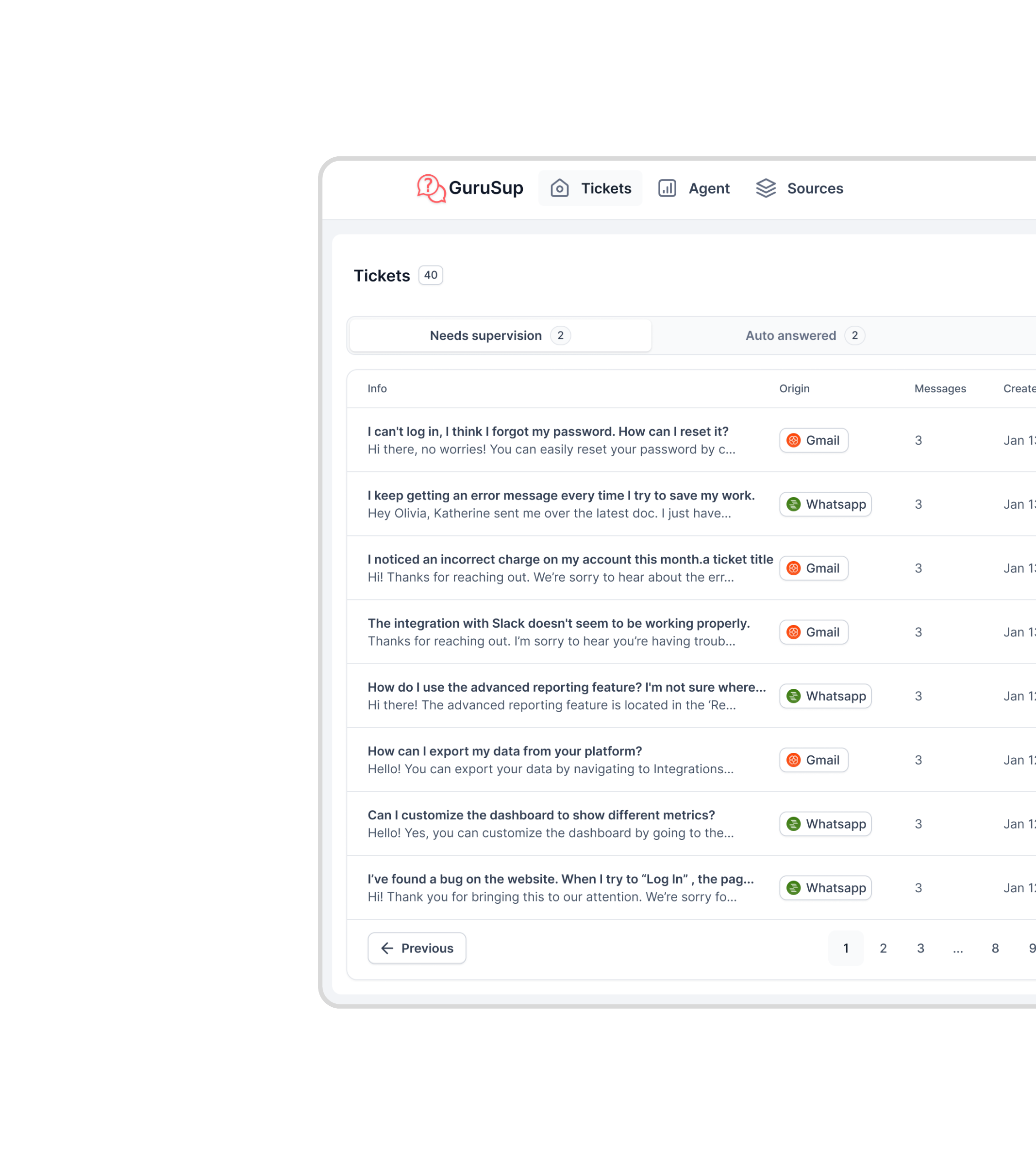1036x1165 pixels.
Task: Go to page 8
Action: click(995, 948)
